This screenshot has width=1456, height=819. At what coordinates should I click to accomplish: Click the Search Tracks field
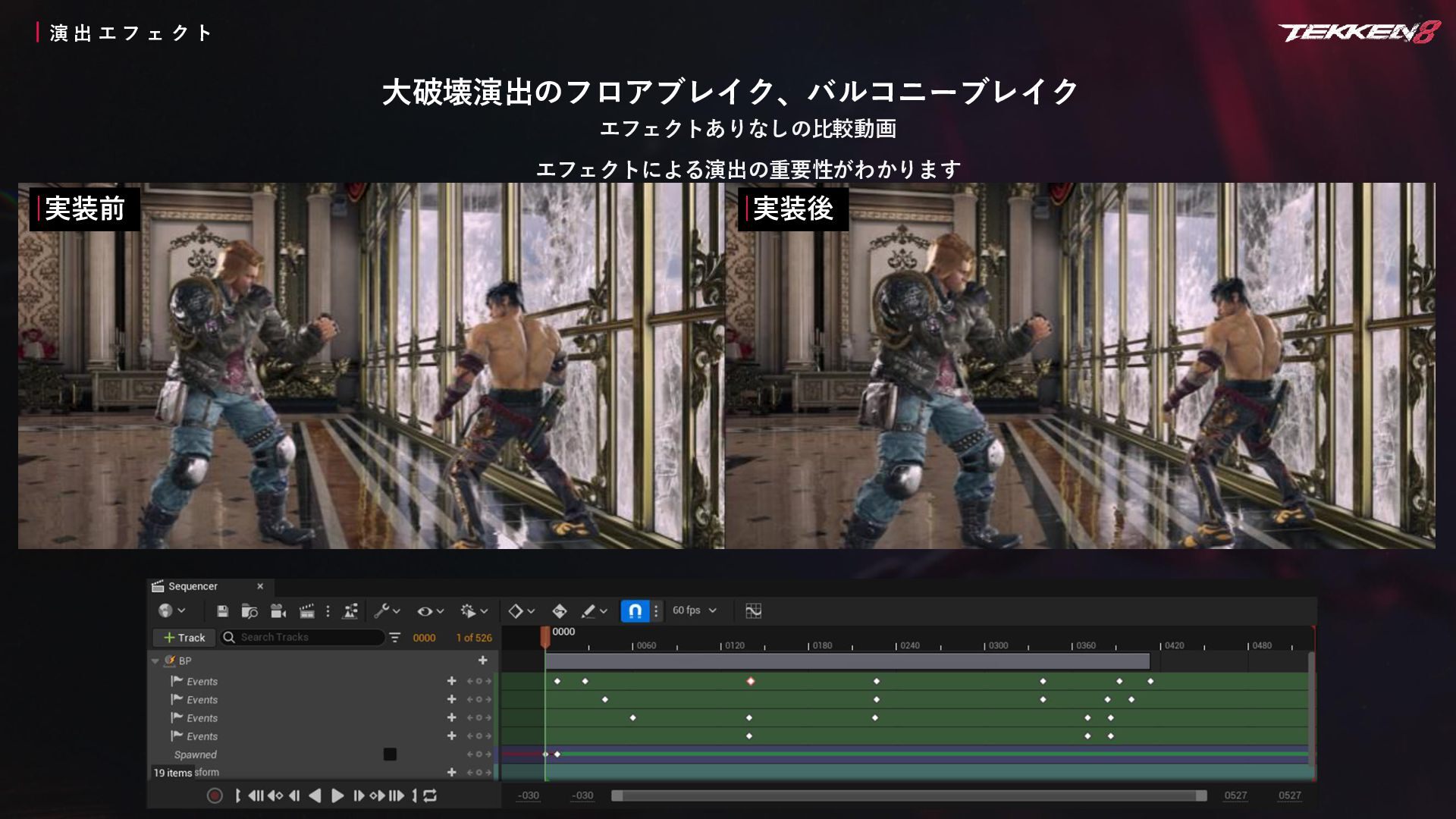coord(303,638)
